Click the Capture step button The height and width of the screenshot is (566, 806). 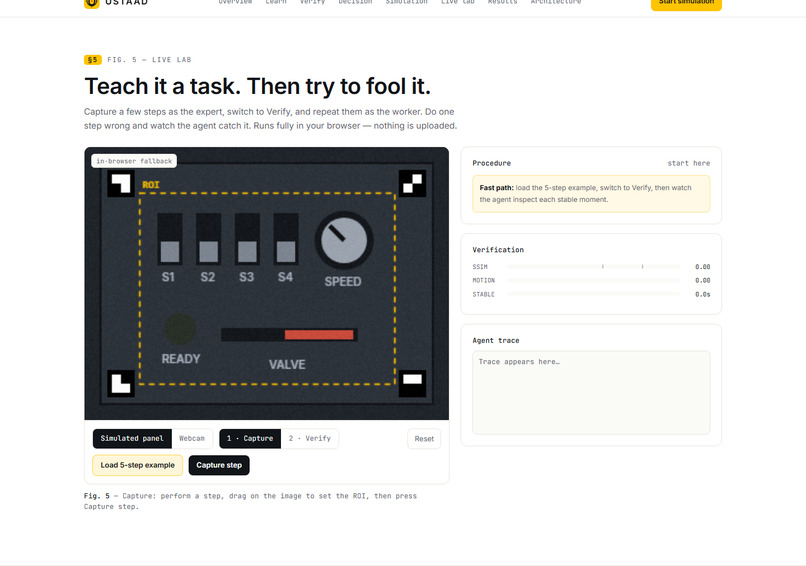click(219, 465)
